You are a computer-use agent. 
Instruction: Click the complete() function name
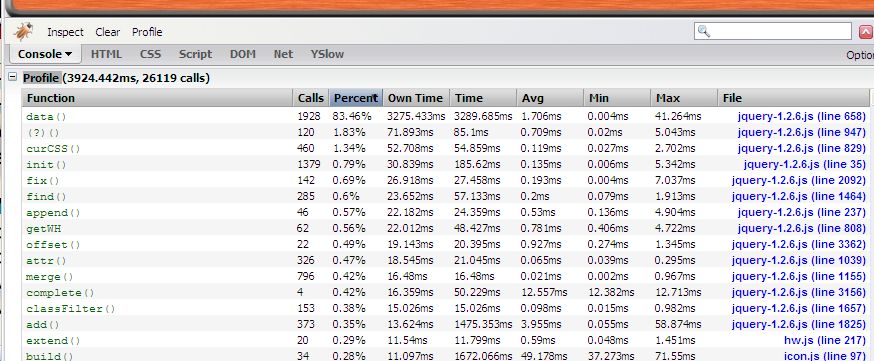[60, 293]
